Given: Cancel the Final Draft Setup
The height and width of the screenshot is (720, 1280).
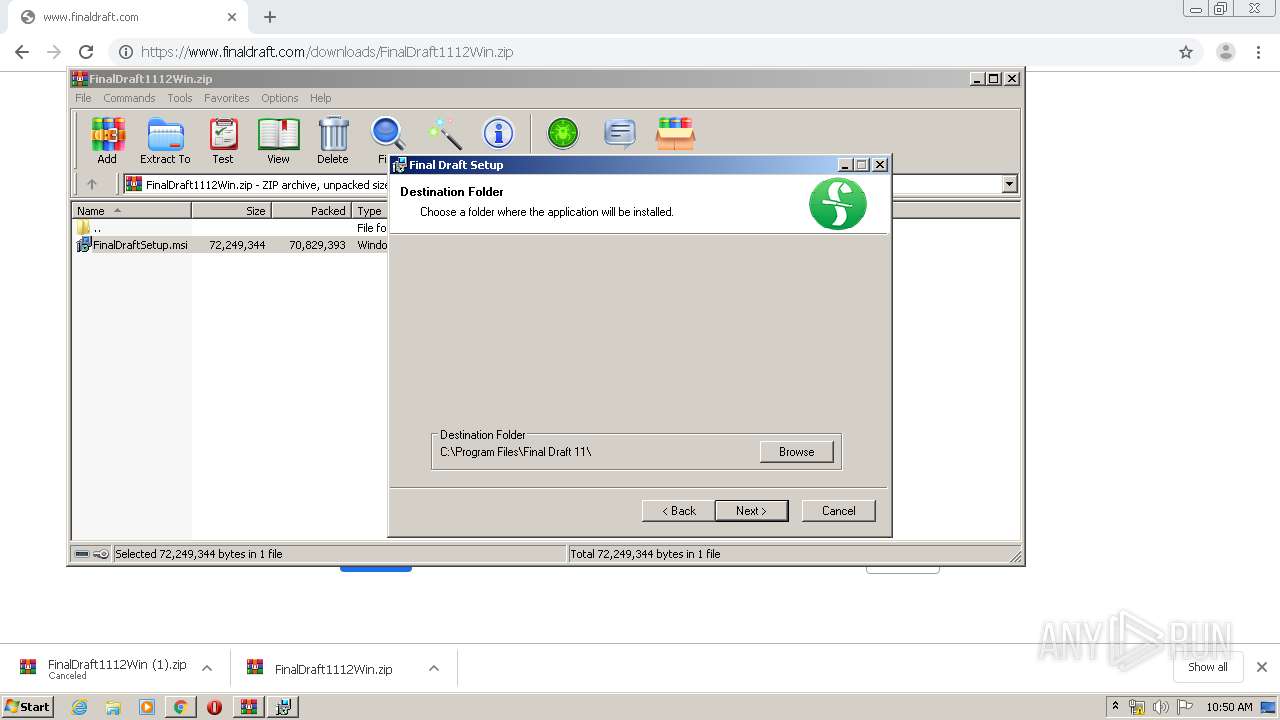Looking at the screenshot, I should tap(838, 511).
